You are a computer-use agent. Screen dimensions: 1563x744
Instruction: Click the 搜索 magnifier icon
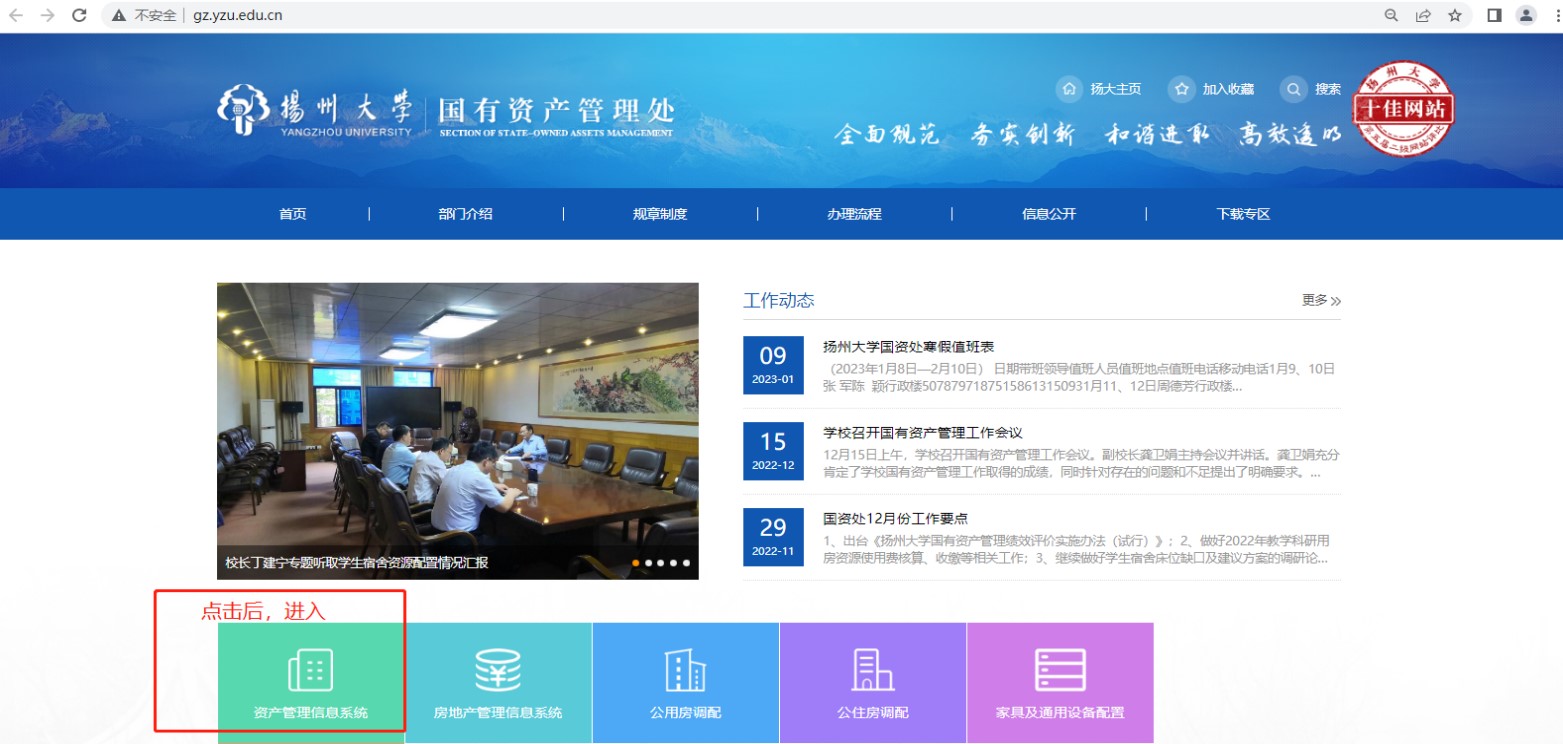[1293, 89]
